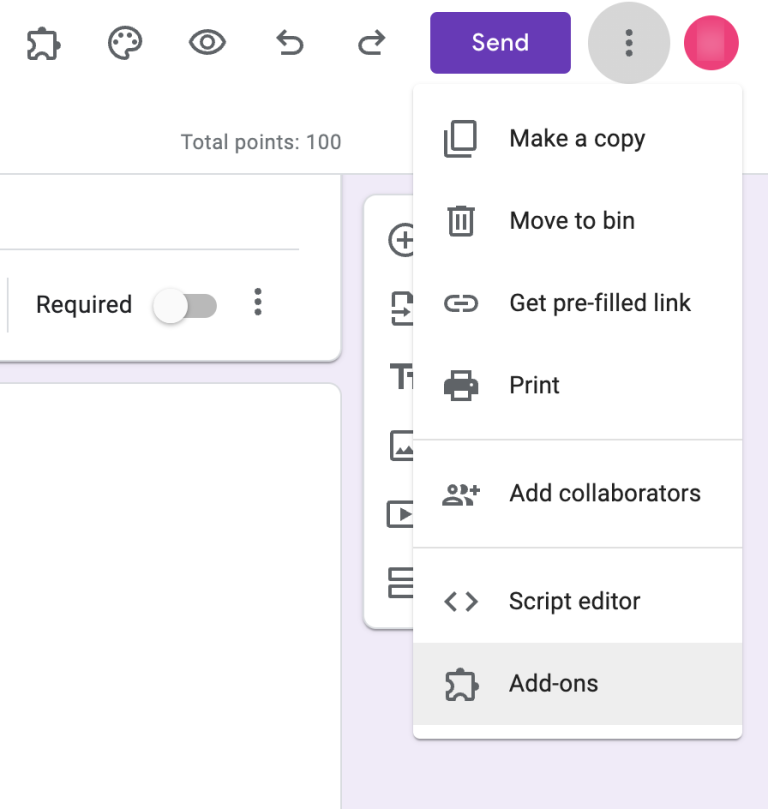Add a title and description via the Tt icon
Viewport: 768px width, 809px height.
tap(404, 377)
